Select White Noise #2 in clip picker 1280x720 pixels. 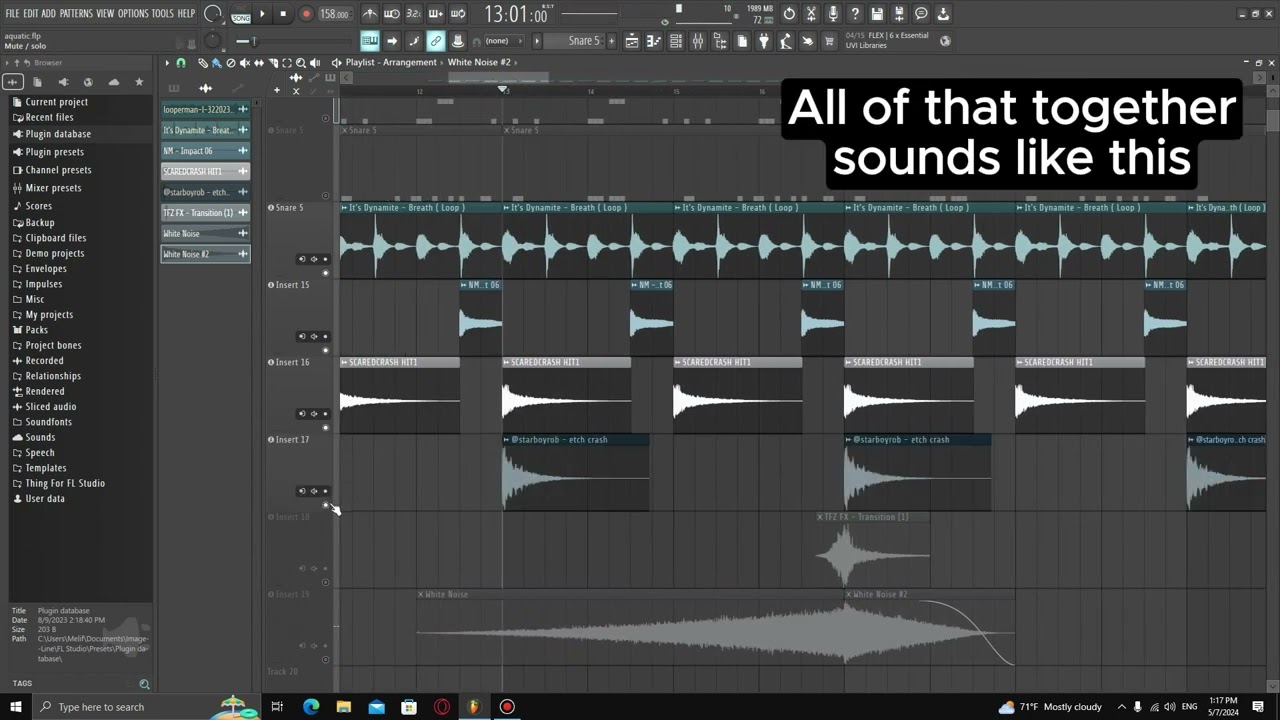pyautogui.click(x=205, y=254)
